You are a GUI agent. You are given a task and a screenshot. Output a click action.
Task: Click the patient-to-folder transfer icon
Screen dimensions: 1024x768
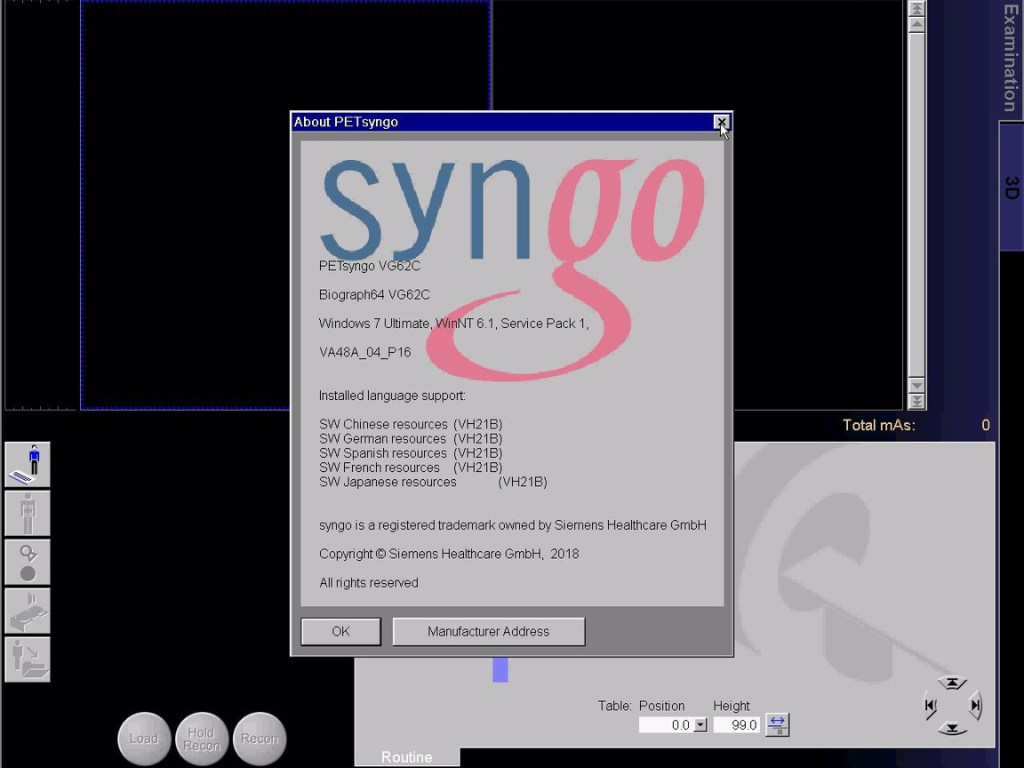click(x=27, y=660)
